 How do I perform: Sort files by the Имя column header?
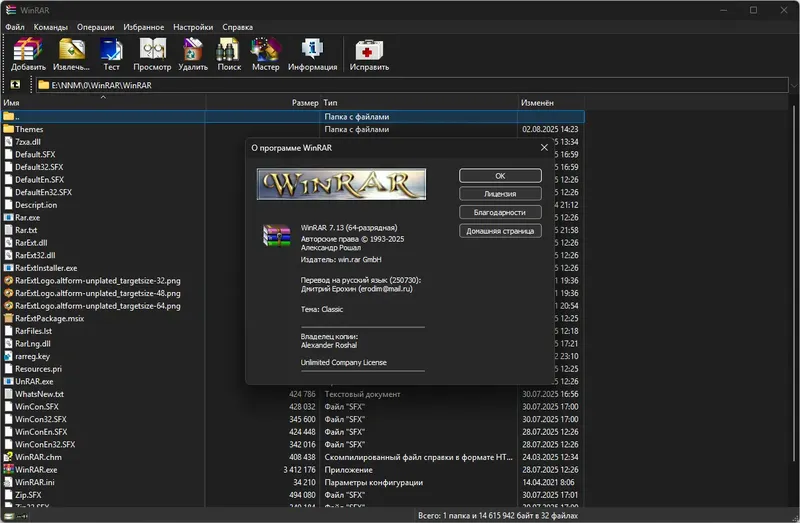click(x=103, y=103)
